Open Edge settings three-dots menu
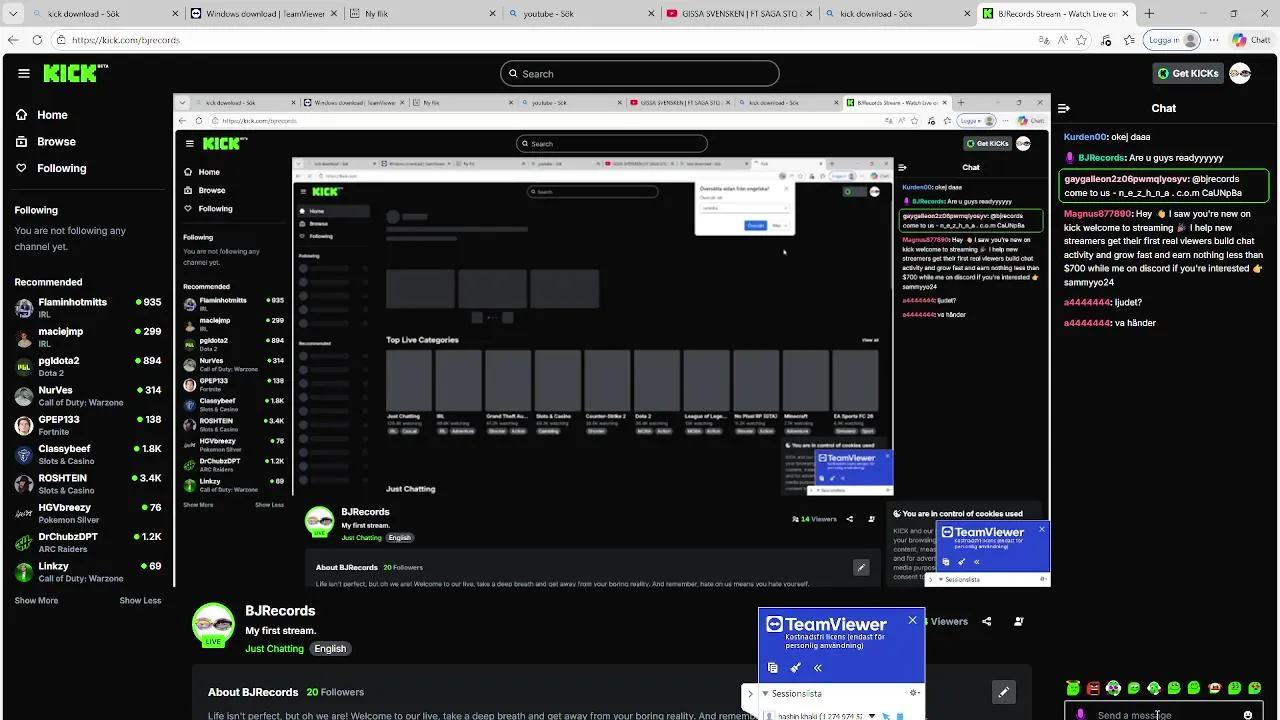This screenshot has width=1280, height=720. [1215, 40]
